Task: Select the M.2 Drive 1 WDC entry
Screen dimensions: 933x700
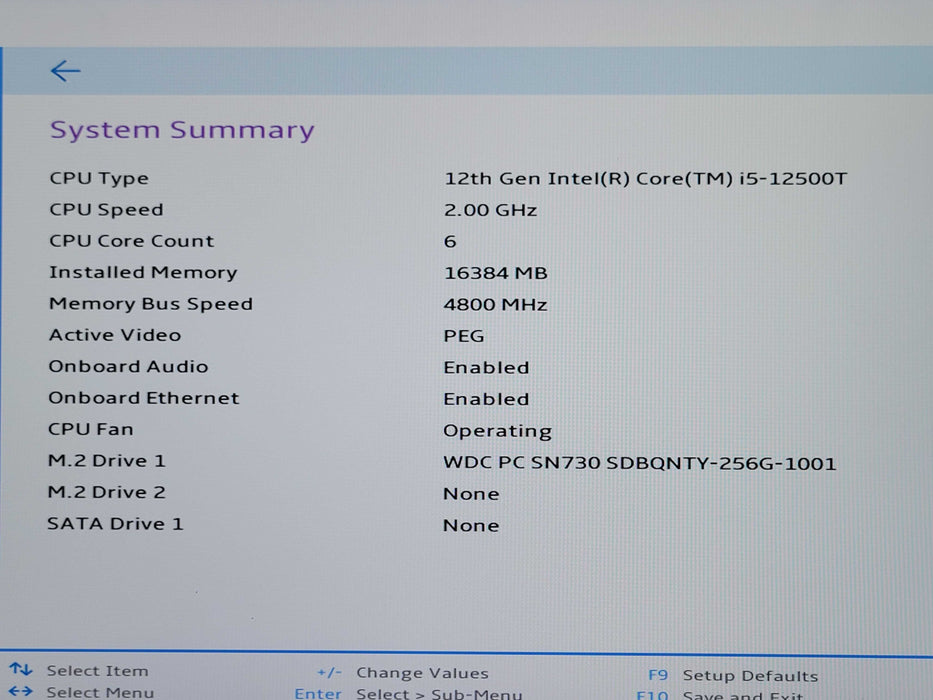Action: click(639, 463)
